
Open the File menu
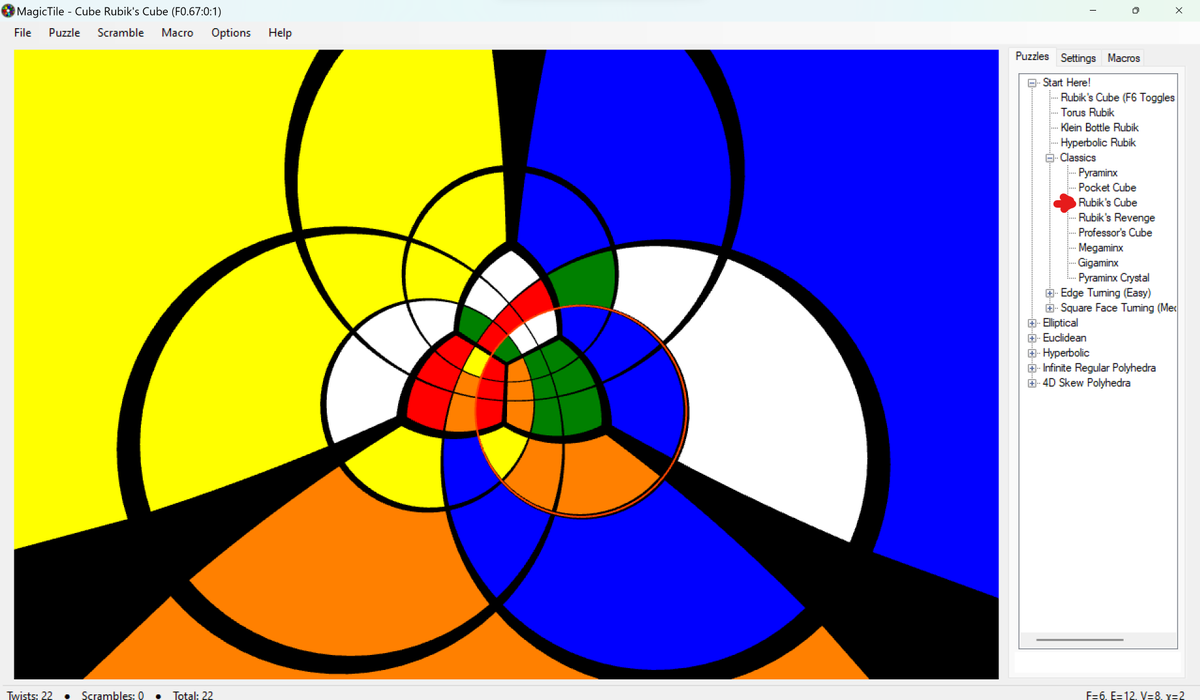[x=23, y=33]
